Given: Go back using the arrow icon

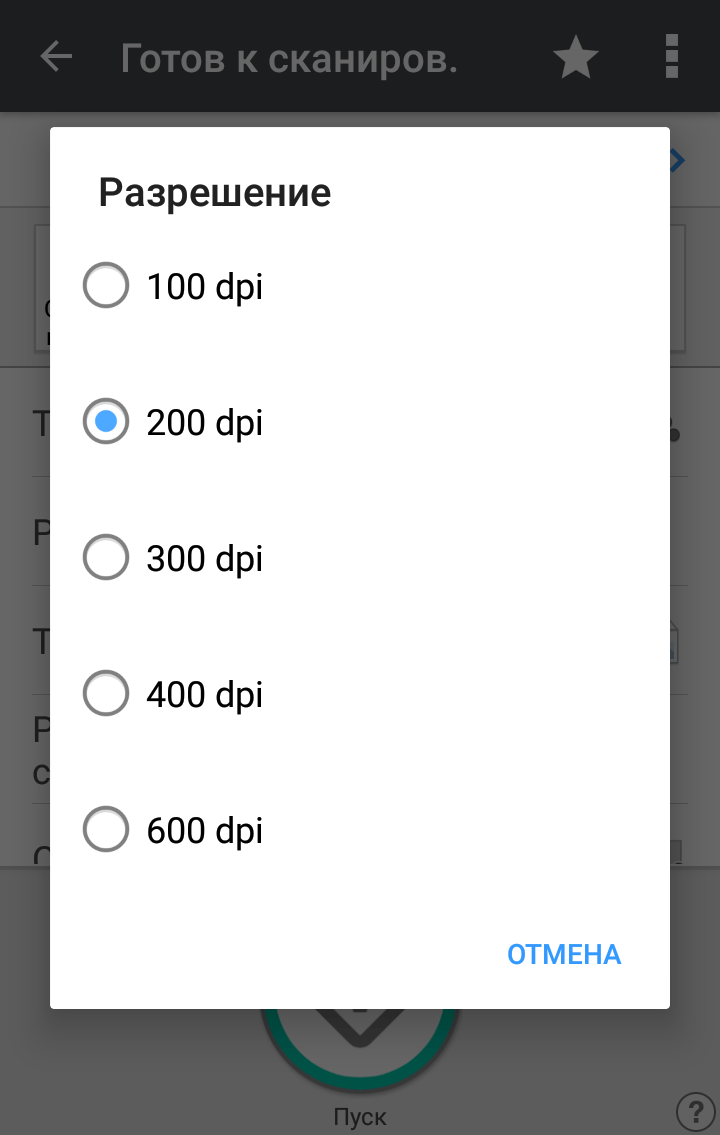Looking at the screenshot, I should (56, 57).
